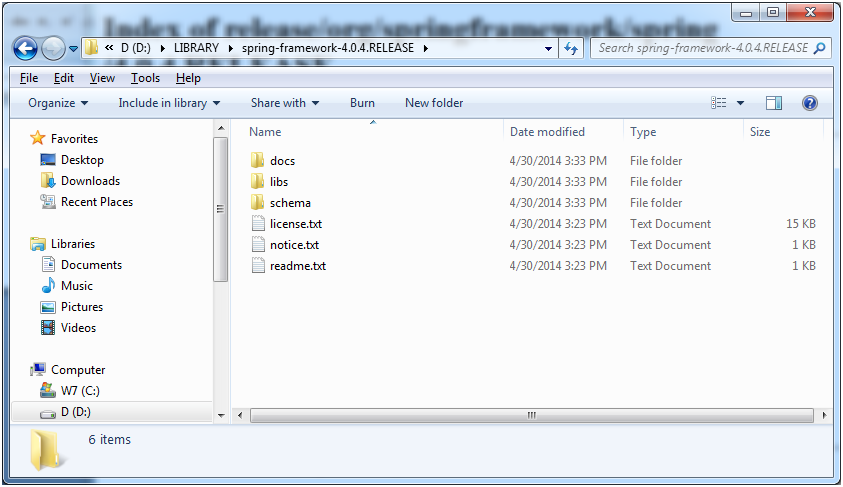
Task: Click the folder icon in address bar
Action: [x=92, y=48]
